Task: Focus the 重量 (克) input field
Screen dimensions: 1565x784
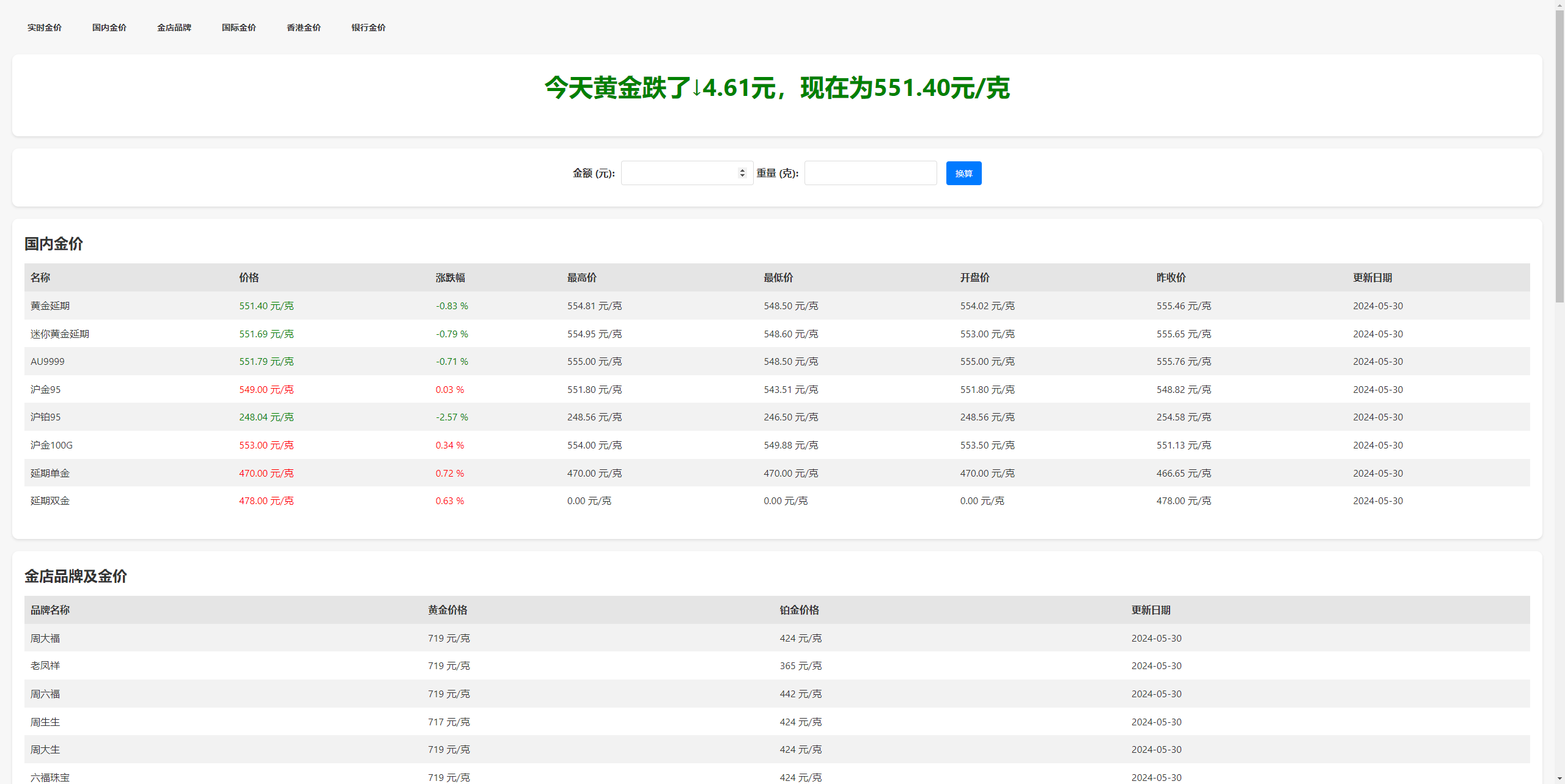Action: (x=870, y=174)
